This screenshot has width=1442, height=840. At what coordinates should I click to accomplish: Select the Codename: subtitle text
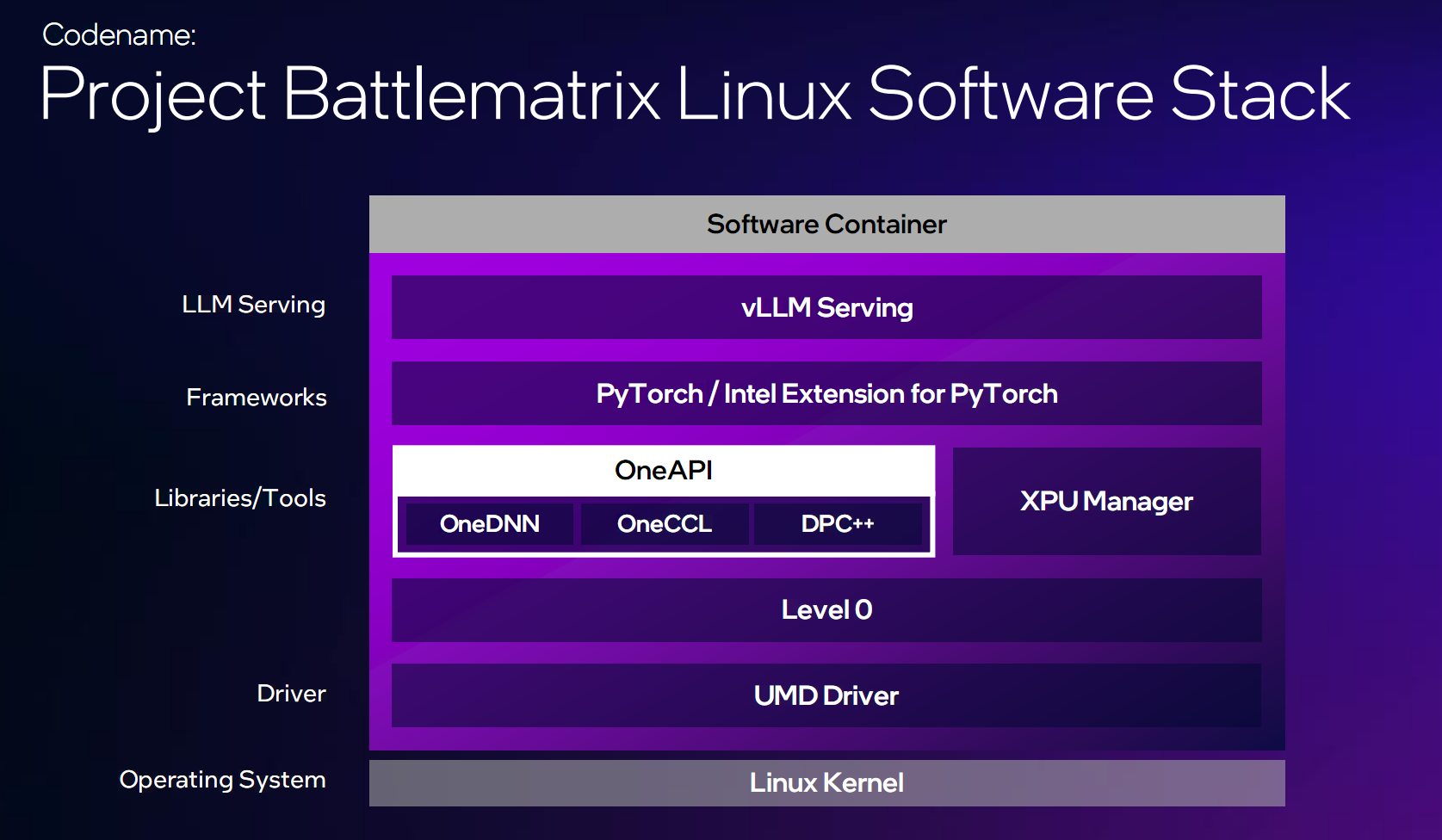tap(119, 35)
